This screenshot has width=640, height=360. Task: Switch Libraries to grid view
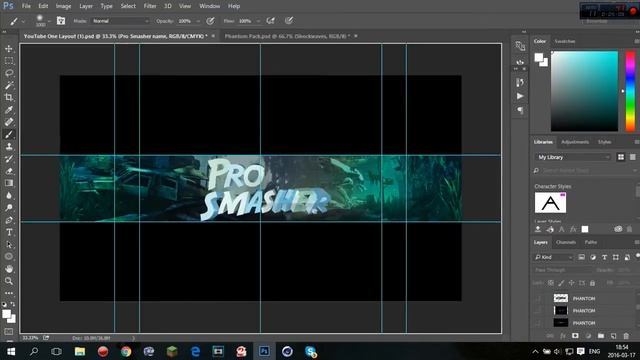pos(621,157)
